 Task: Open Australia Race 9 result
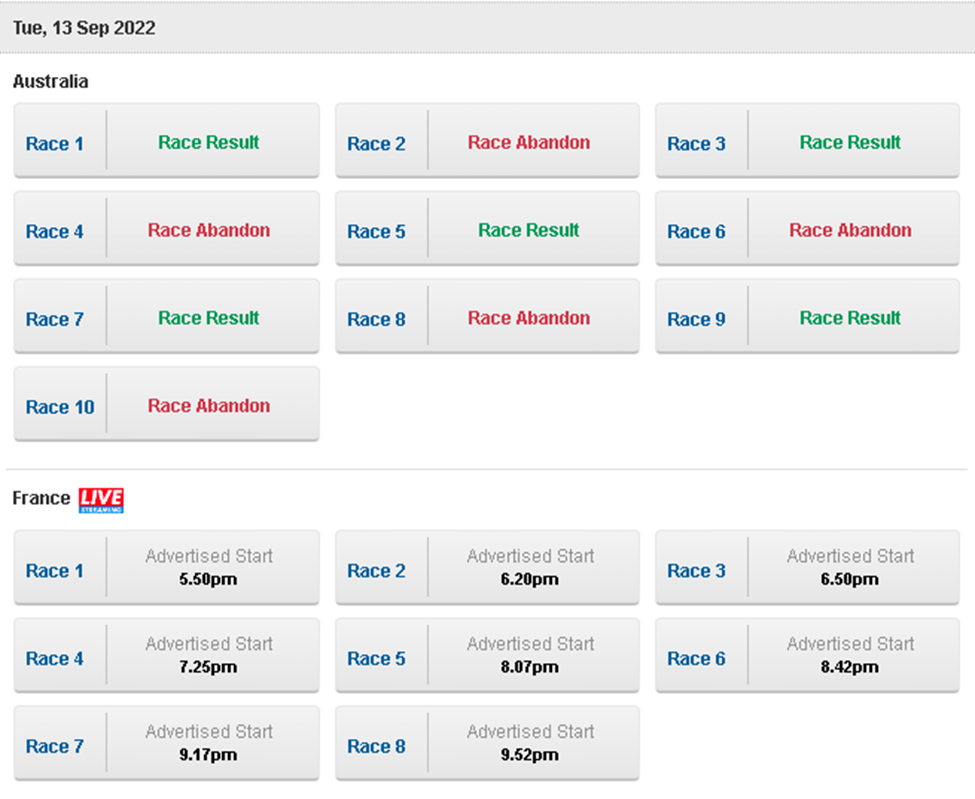[807, 316]
